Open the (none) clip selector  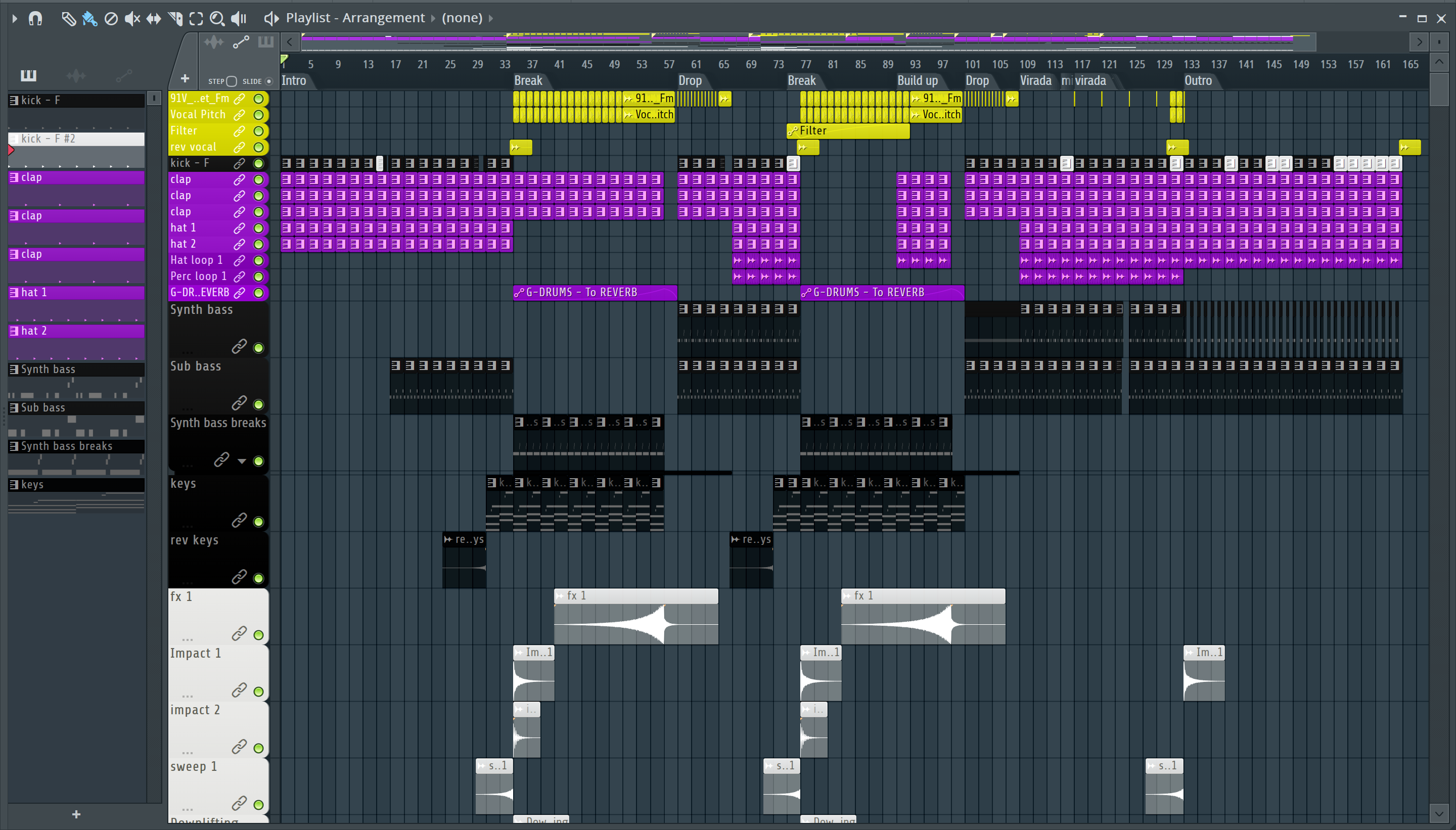coord(462,18)
